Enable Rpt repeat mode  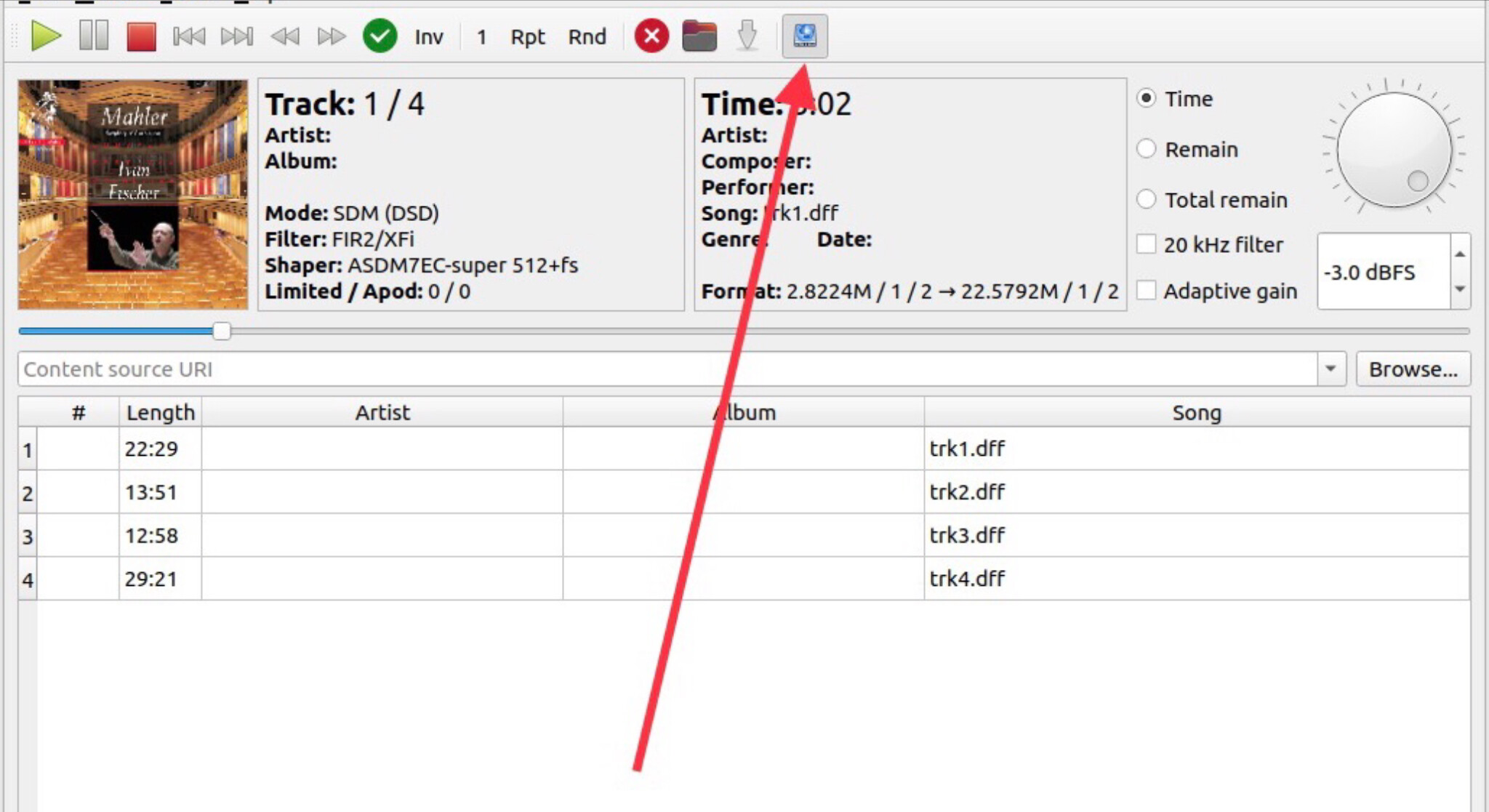527,37
